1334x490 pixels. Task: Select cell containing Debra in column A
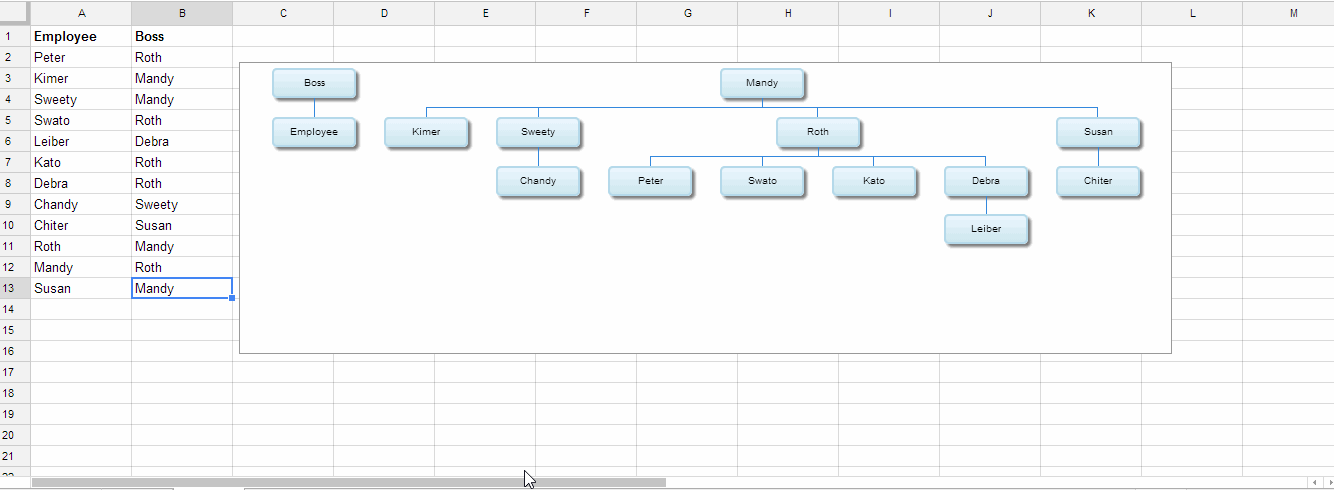[81, 183]
